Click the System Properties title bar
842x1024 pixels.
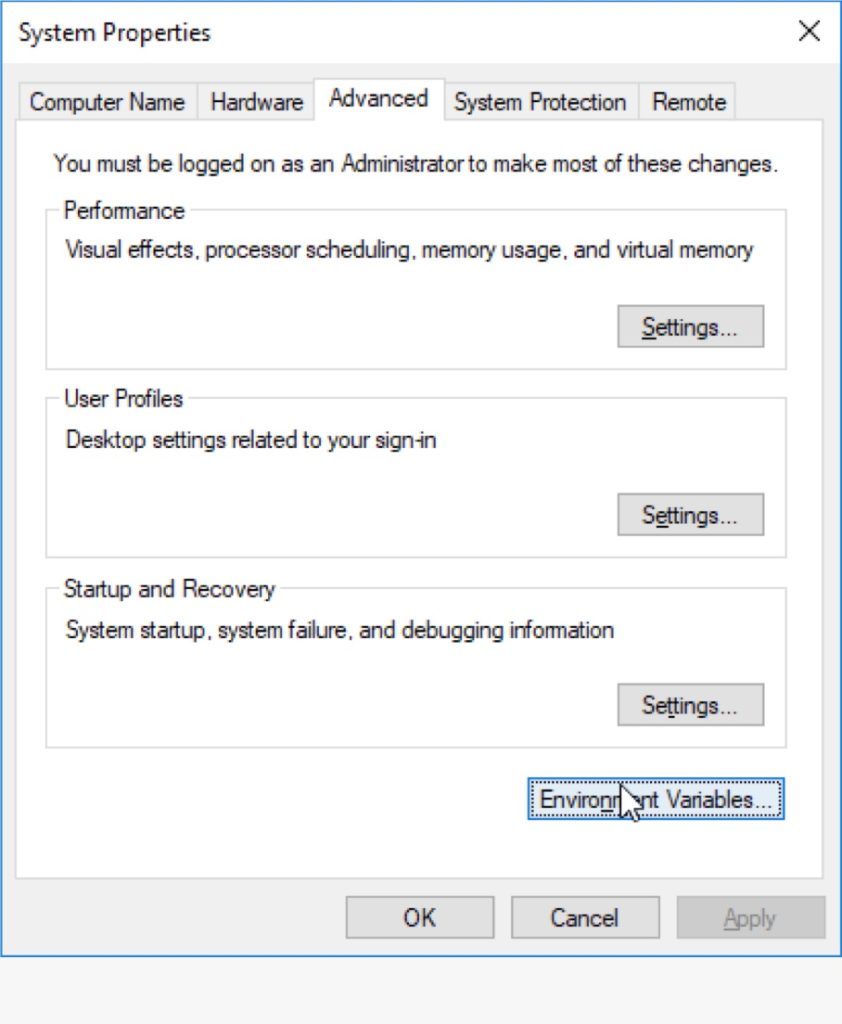(x=400, y=32)
